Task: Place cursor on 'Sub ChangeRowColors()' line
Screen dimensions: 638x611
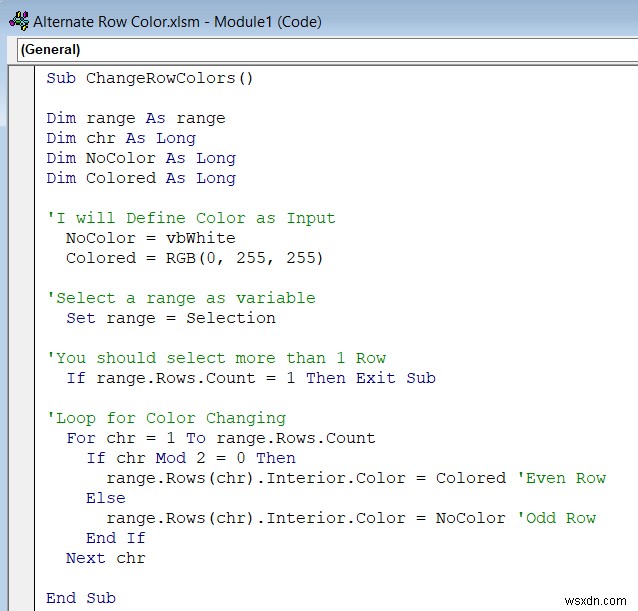Action: tap(150, 78)
